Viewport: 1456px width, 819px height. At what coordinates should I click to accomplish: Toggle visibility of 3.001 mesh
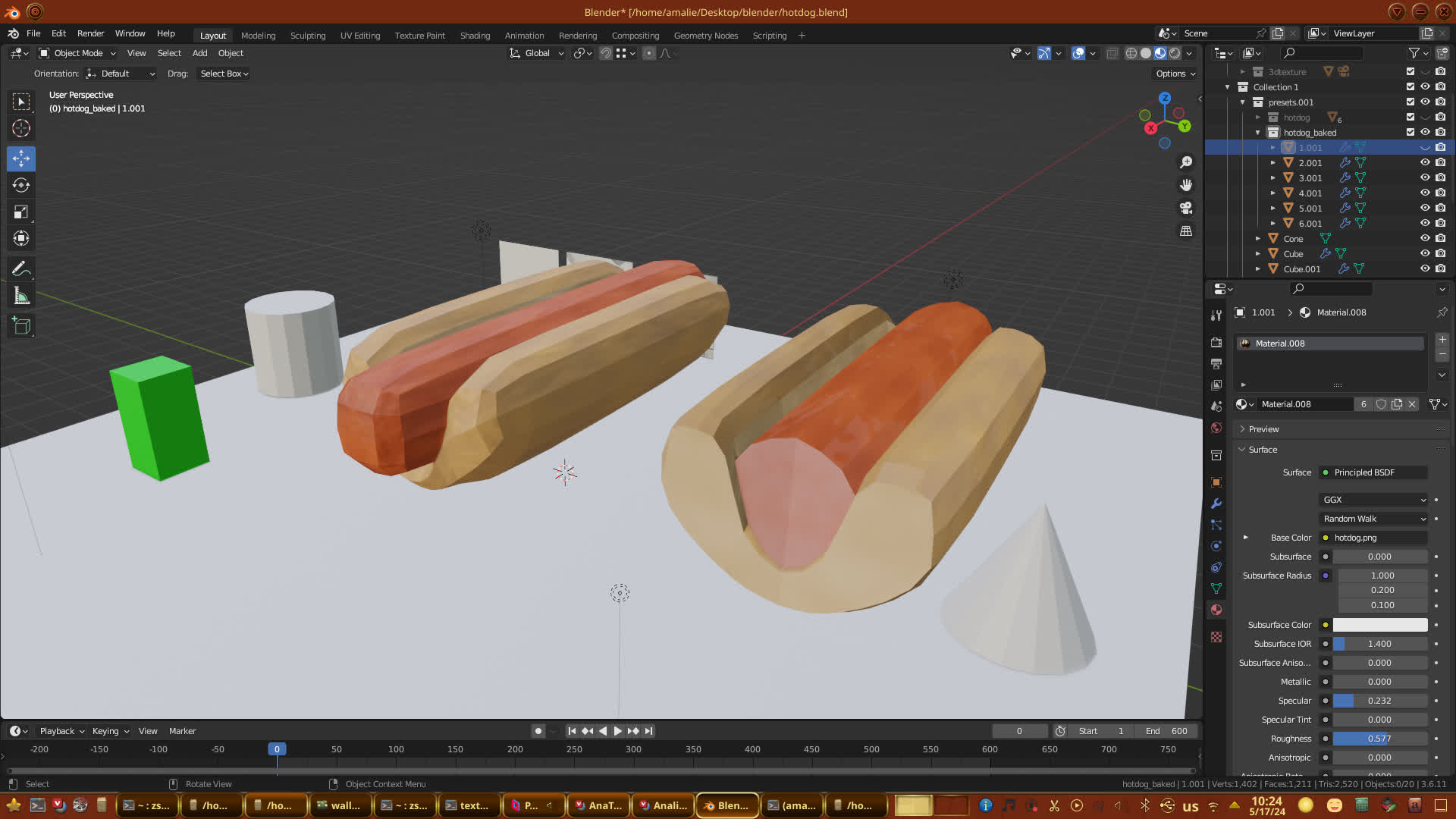[1425, 177]
